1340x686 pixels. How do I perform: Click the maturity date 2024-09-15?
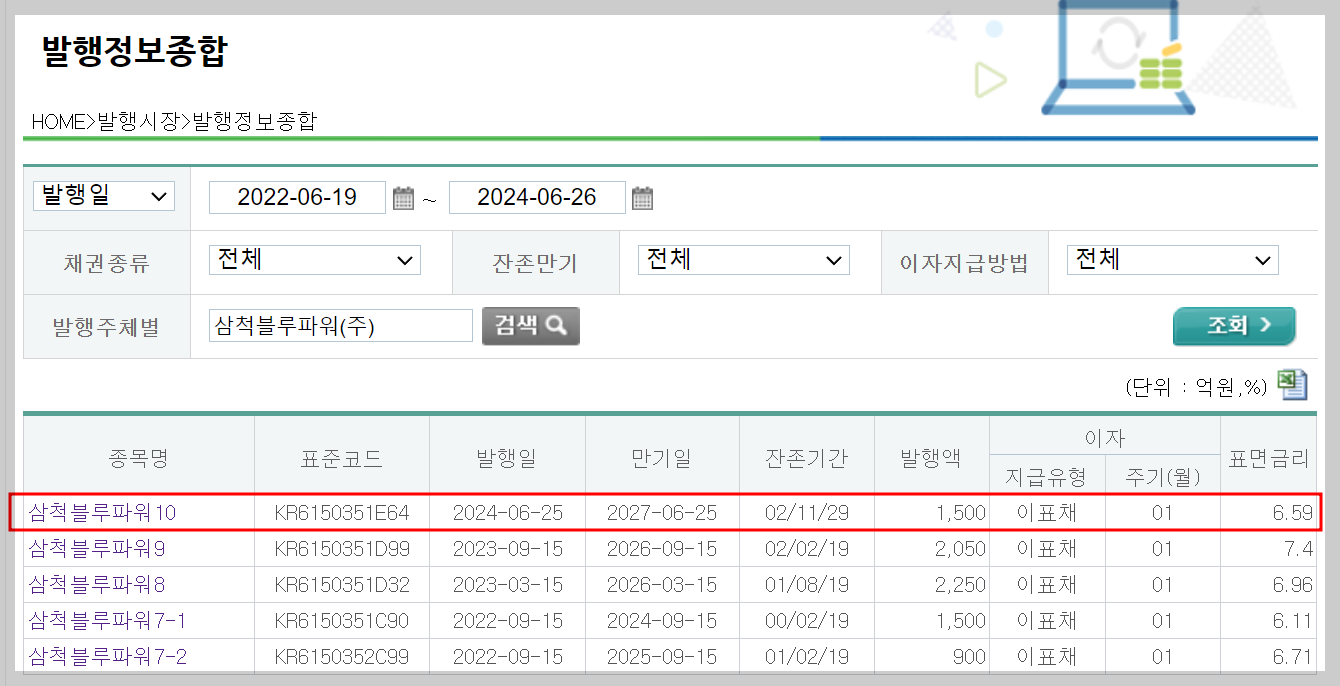662,621
